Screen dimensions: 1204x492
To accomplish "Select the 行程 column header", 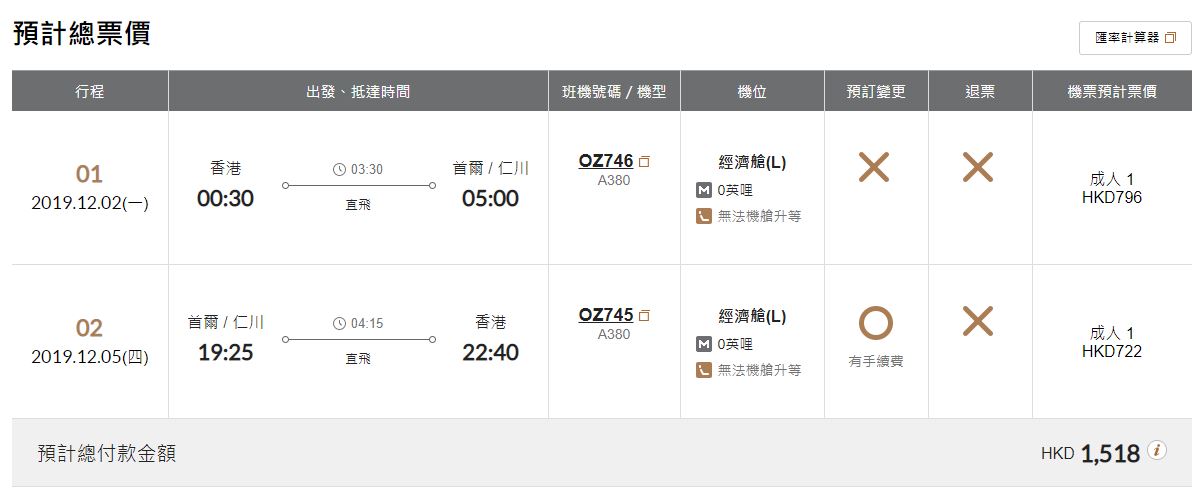I will click(90, 91).
